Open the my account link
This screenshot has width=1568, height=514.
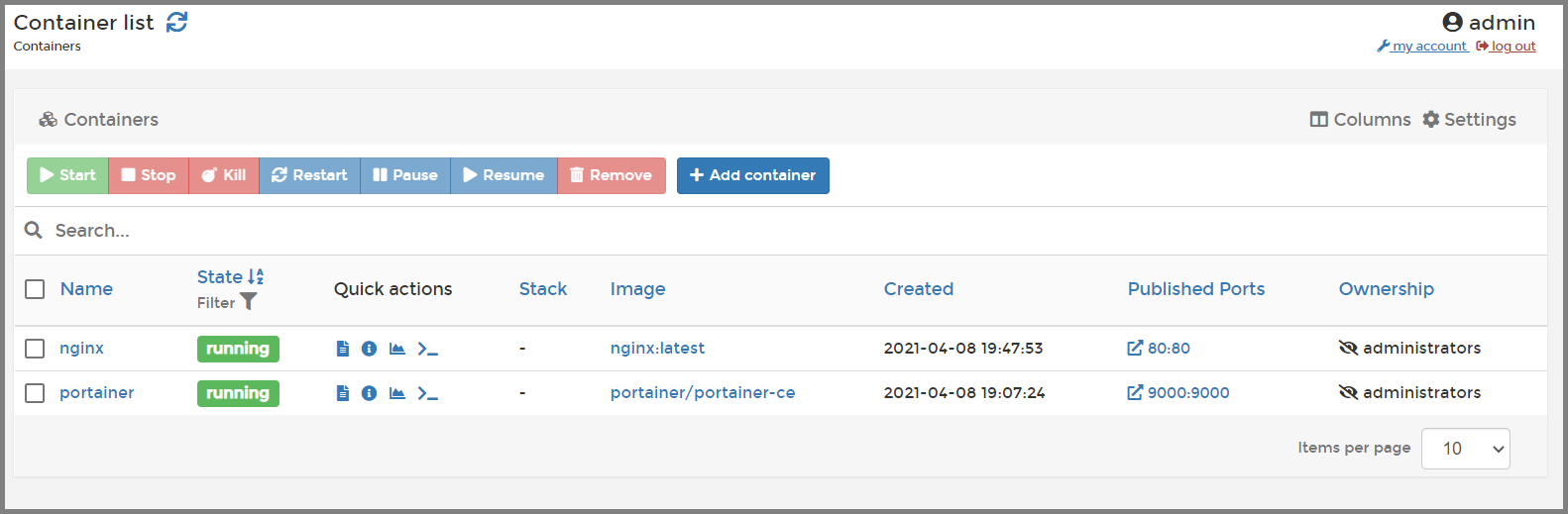coord(1422,47)
